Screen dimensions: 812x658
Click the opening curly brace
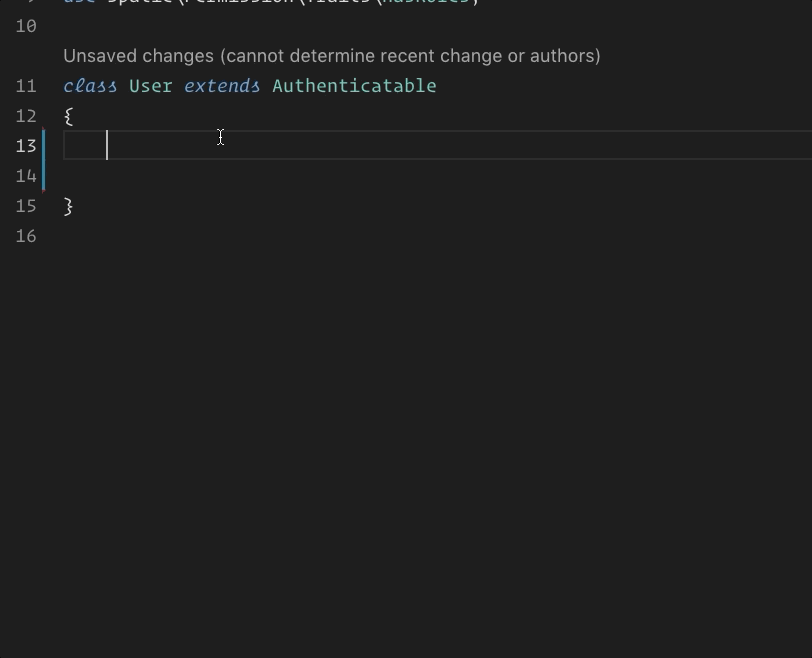(x=68, y=116)
